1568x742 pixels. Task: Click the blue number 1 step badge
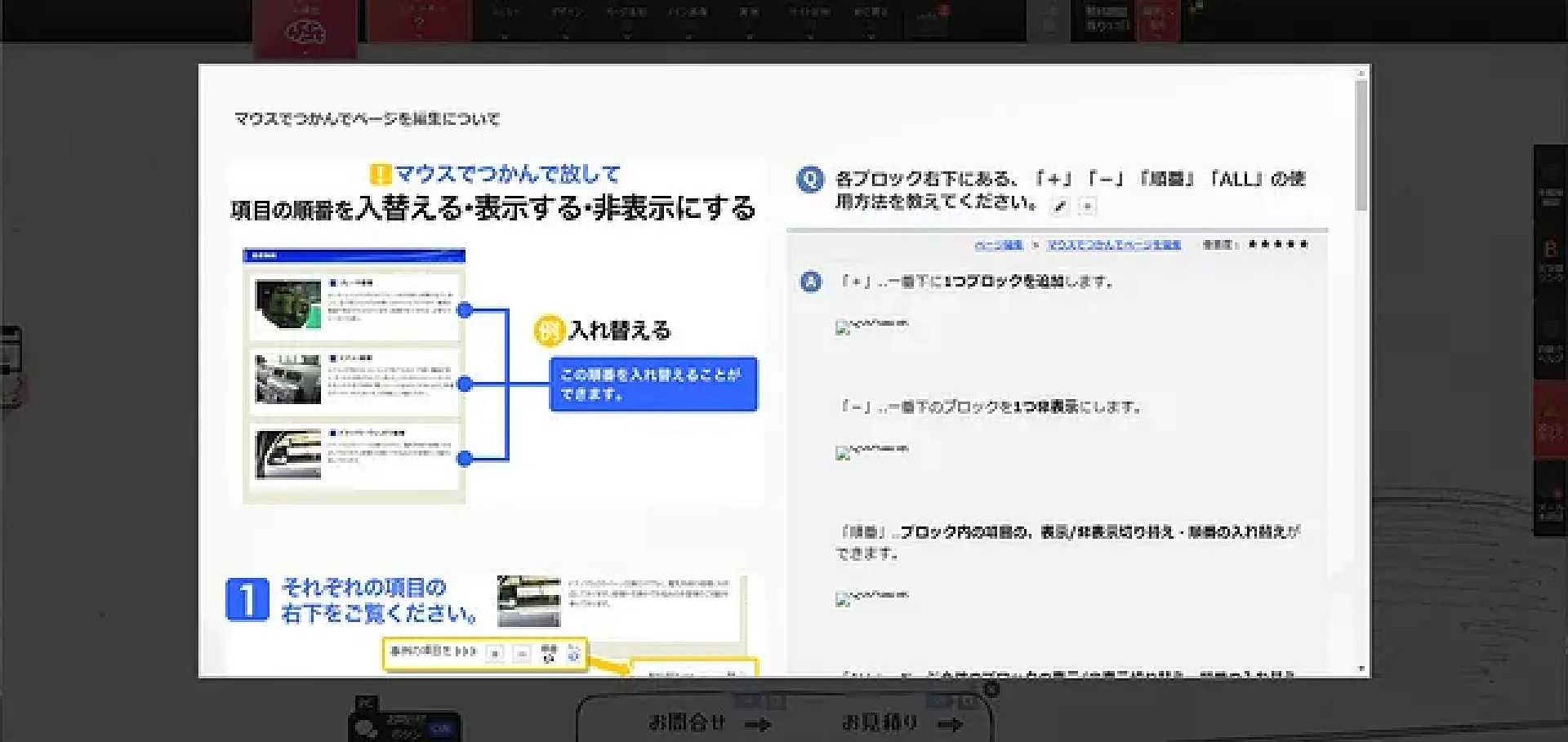(247, 600)
